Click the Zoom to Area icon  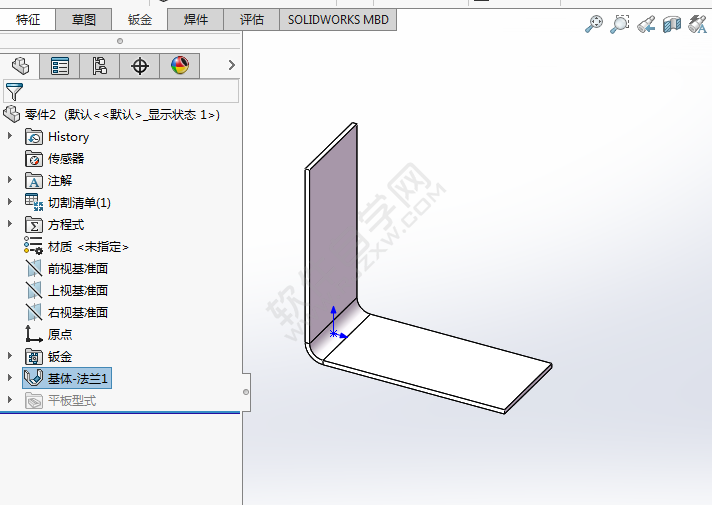[x=620, y=24]
